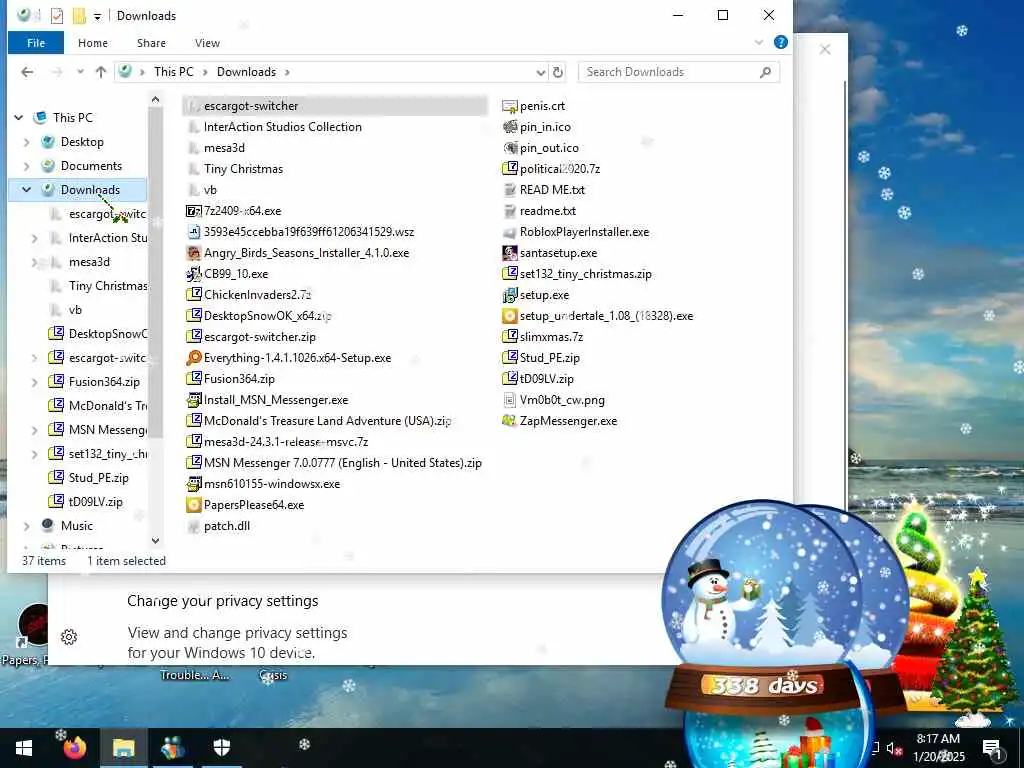Image resolution: width=1024 pixels, height=768 pixels.
Task: Expand the Documents tree node
Action: coord(26,166)
